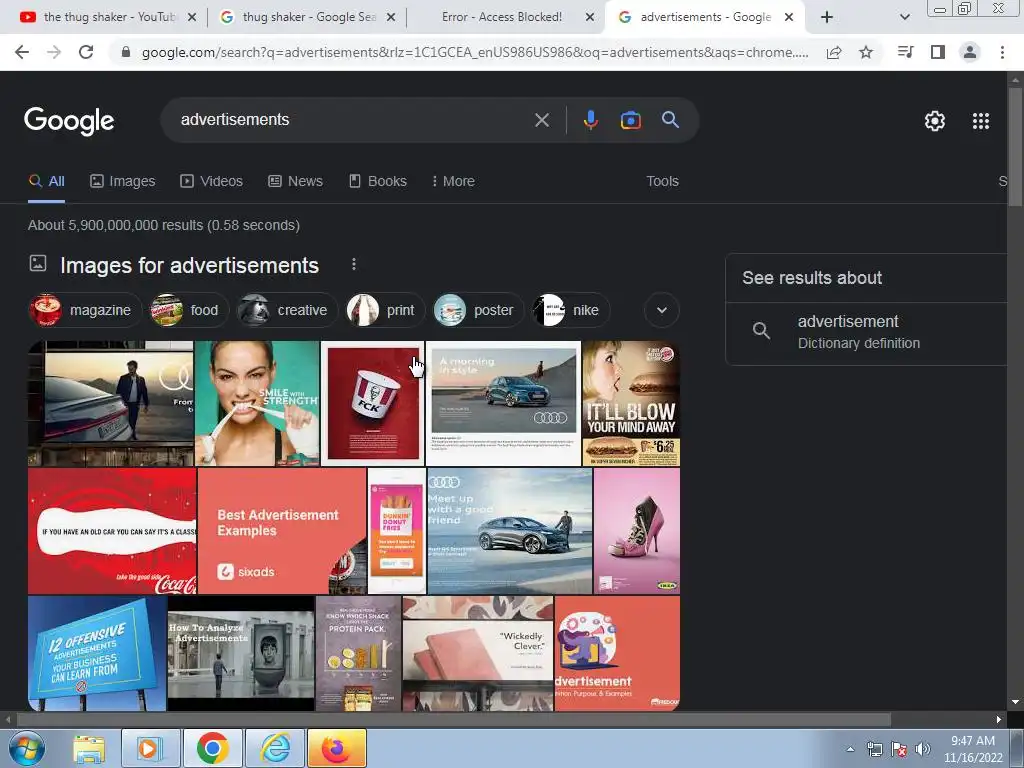Viewport: 1024px width, 768px height.
Task: Open Windows Explorer from taskbar
Action: tap(89, 748)
